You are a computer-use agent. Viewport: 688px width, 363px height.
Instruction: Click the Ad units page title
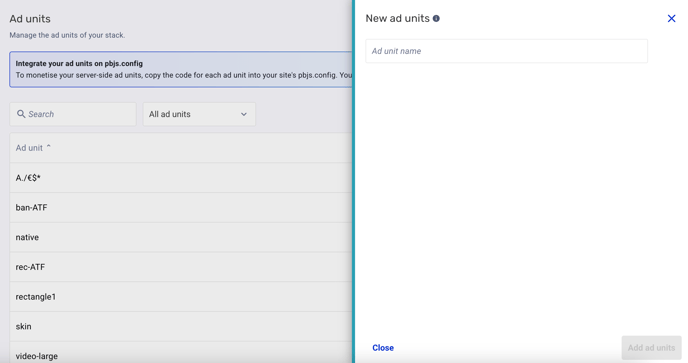[30, 19]
